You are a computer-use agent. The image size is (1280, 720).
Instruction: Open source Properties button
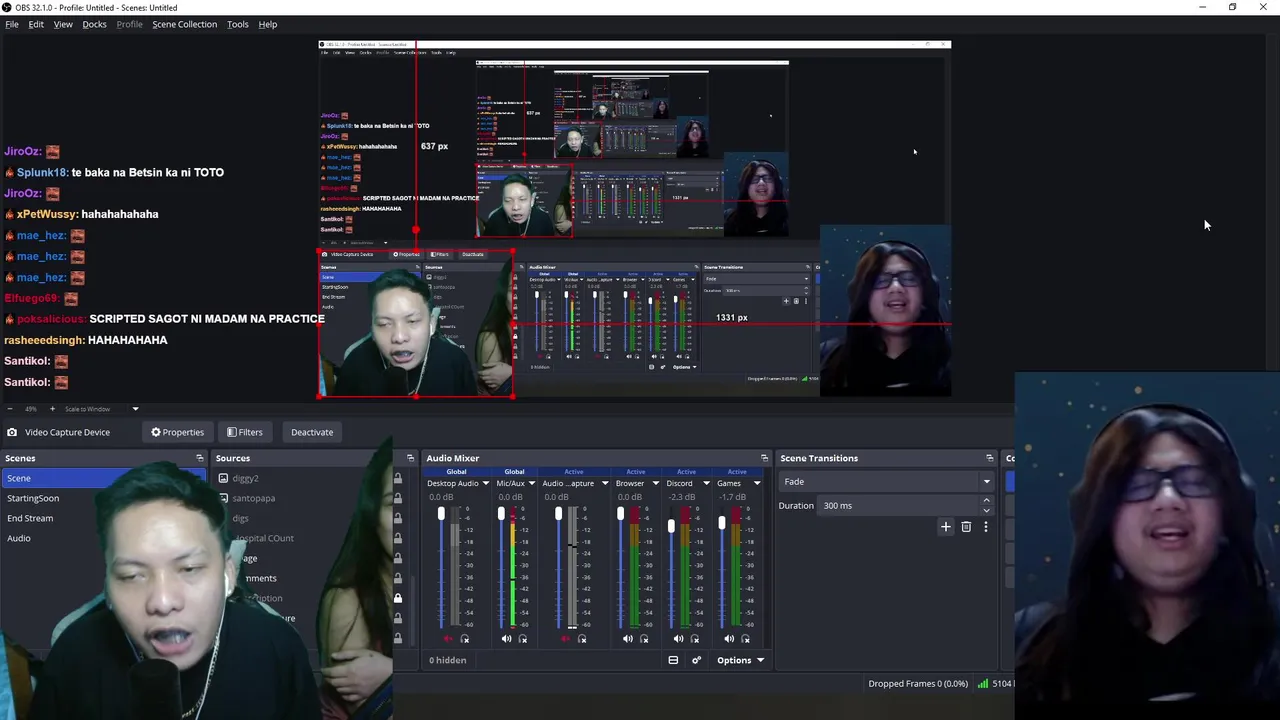tap(177, 432)
